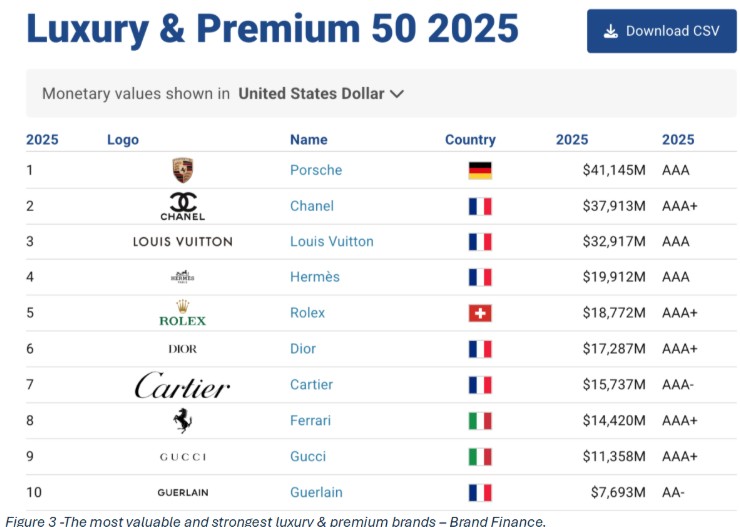Download the CSV file
This screenshot has height=527, width=740.
662,31
